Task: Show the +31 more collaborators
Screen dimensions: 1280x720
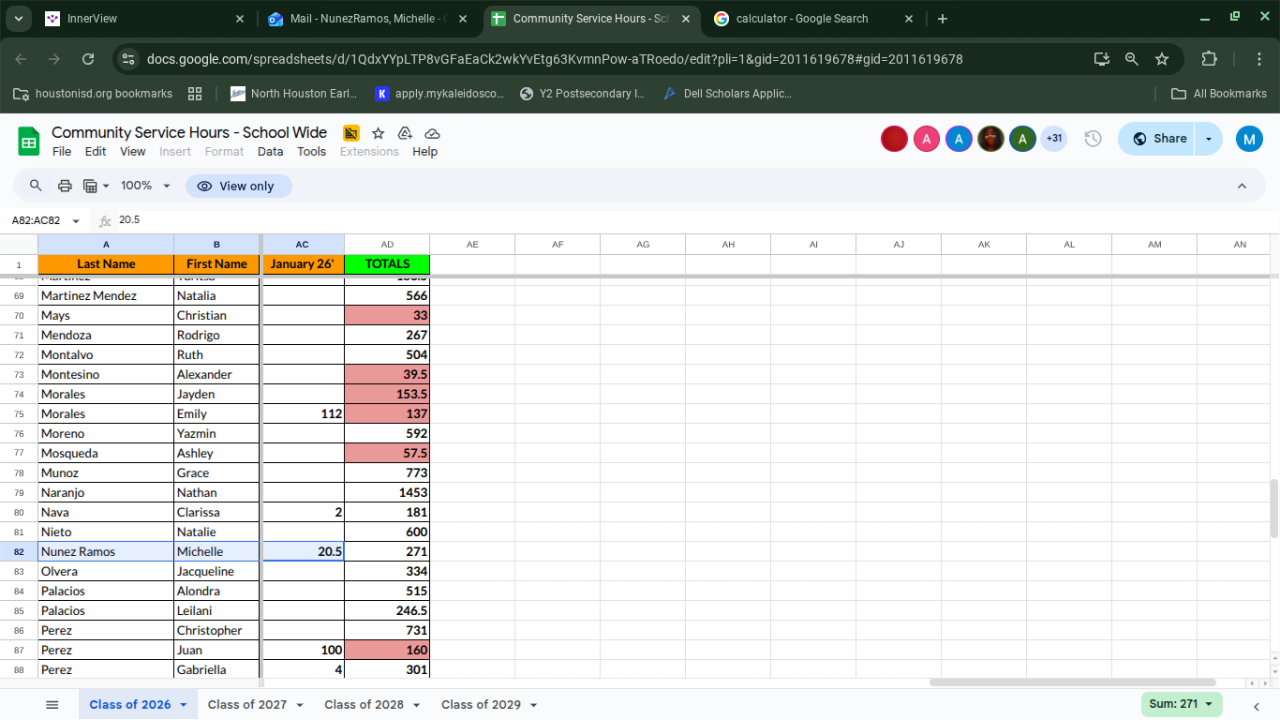Action: (x=1054, y=139)
